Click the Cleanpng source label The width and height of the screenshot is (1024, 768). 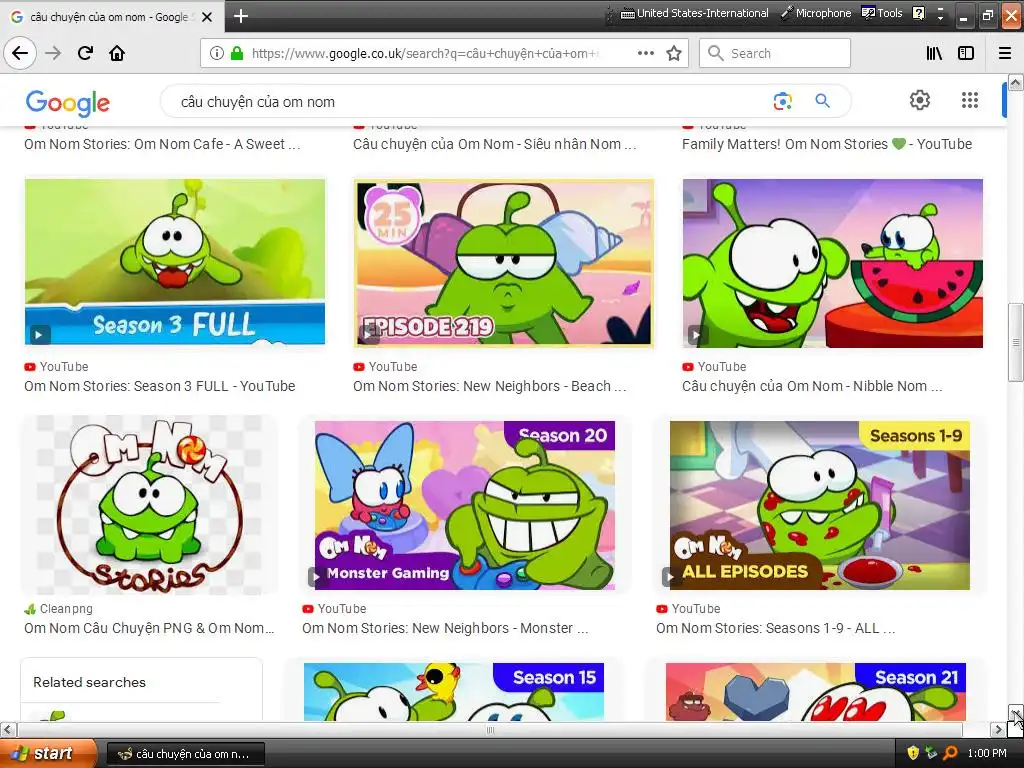tap(66, 609)
